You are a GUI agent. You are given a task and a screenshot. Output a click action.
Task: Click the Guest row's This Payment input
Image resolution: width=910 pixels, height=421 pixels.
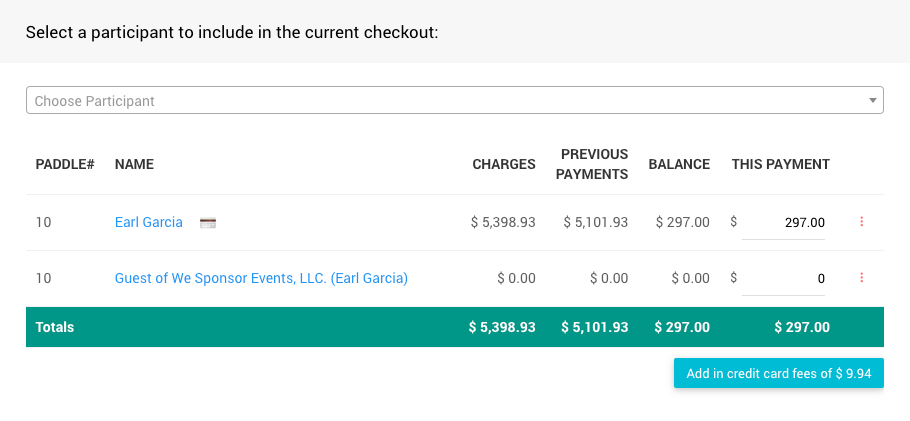coord(783,278)
